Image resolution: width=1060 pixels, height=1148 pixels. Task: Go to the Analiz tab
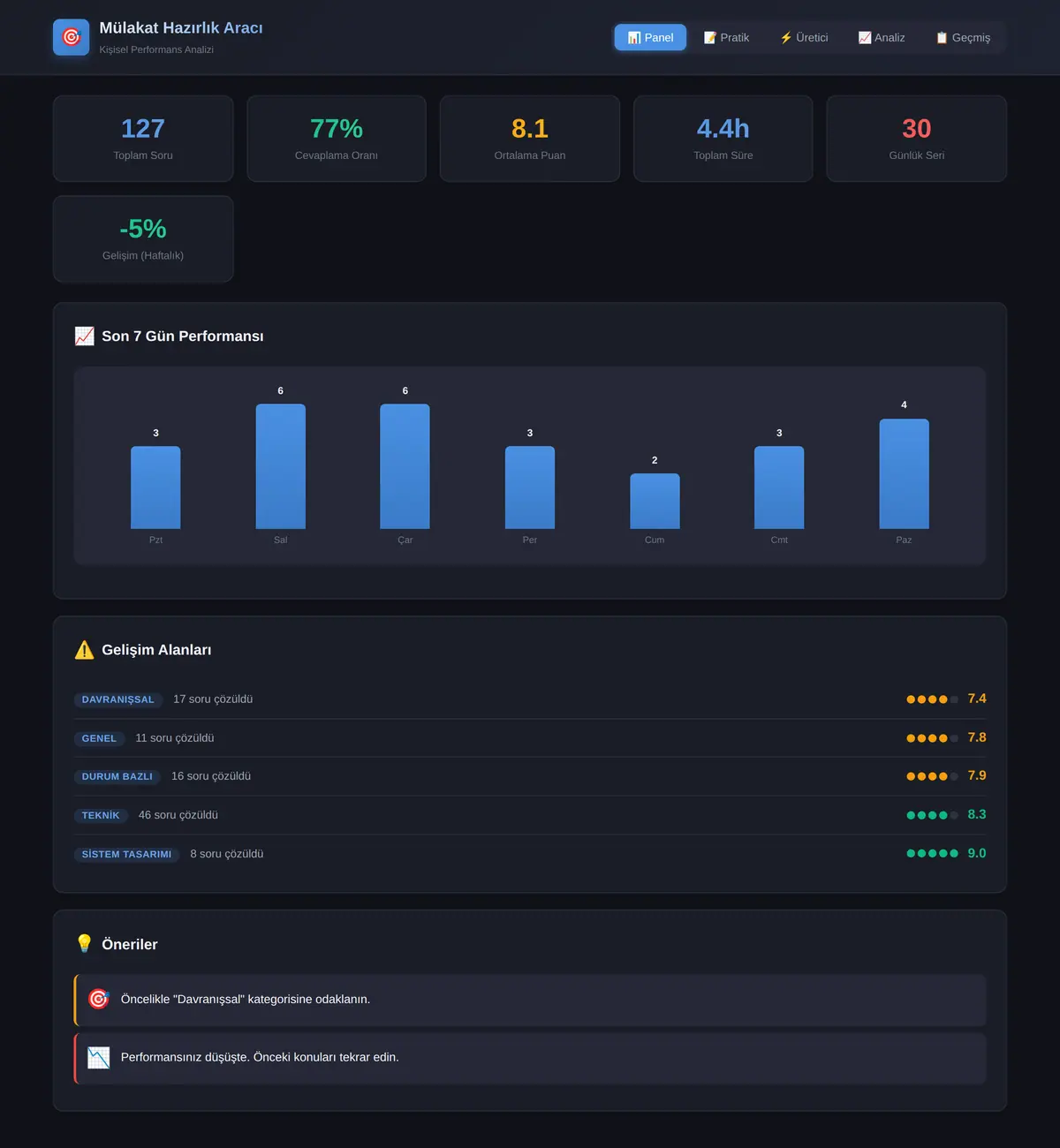[x=882, y=37]
